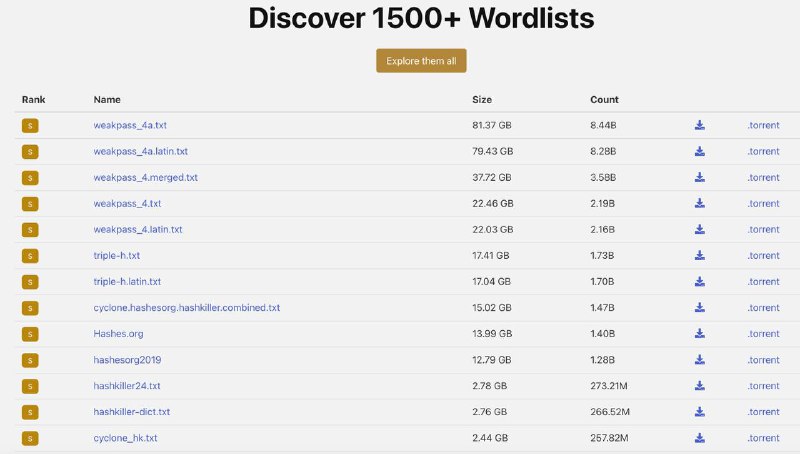Get .torrent for cyclone.hashesorg.hashkiller.combined.txt

[763, 307]
